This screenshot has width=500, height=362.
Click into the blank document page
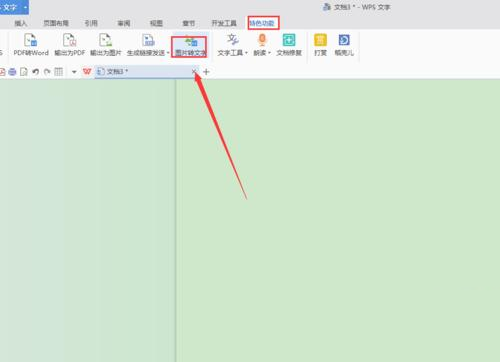pos(338,220)
